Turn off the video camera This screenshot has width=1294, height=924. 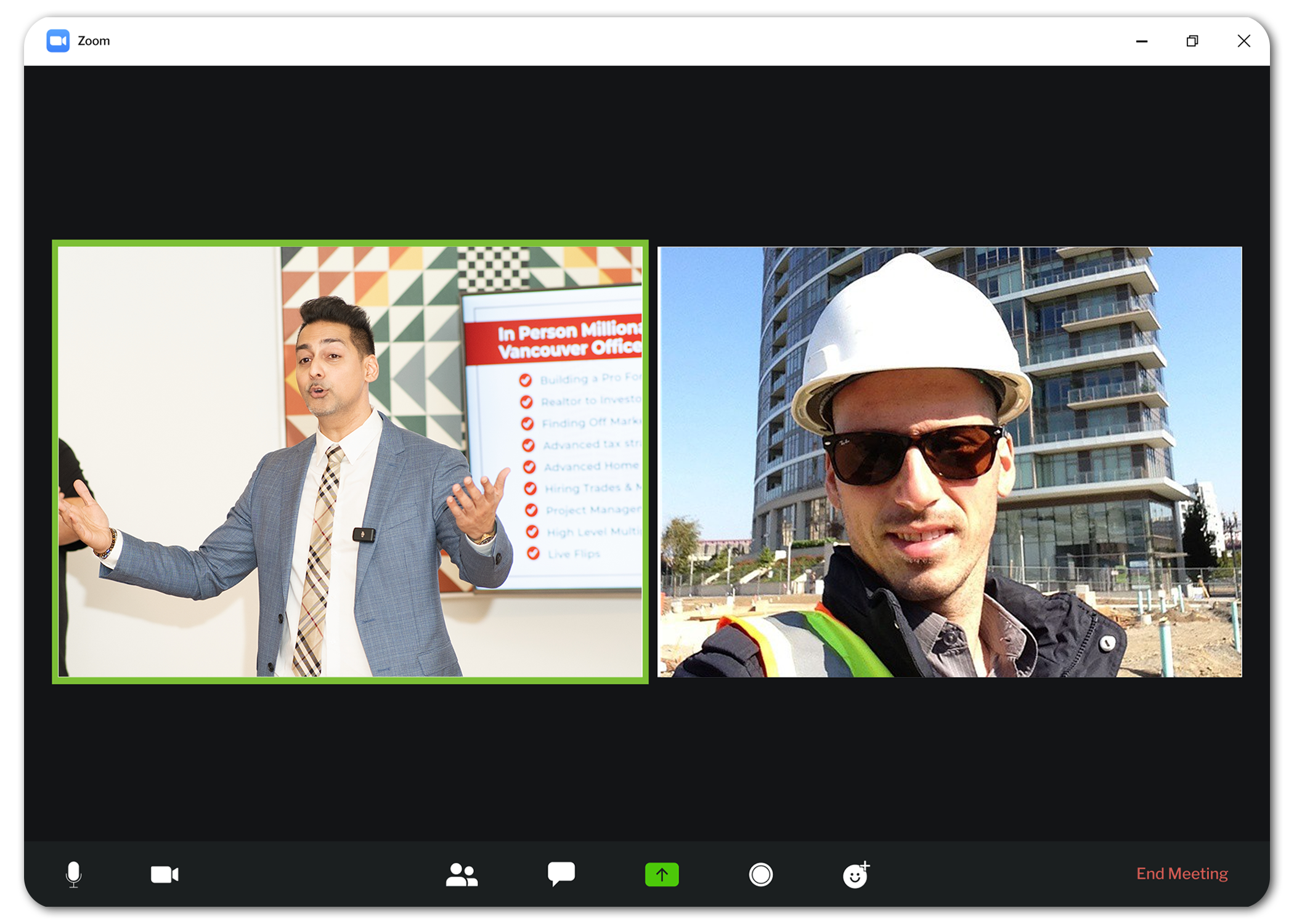coord(165,874)
